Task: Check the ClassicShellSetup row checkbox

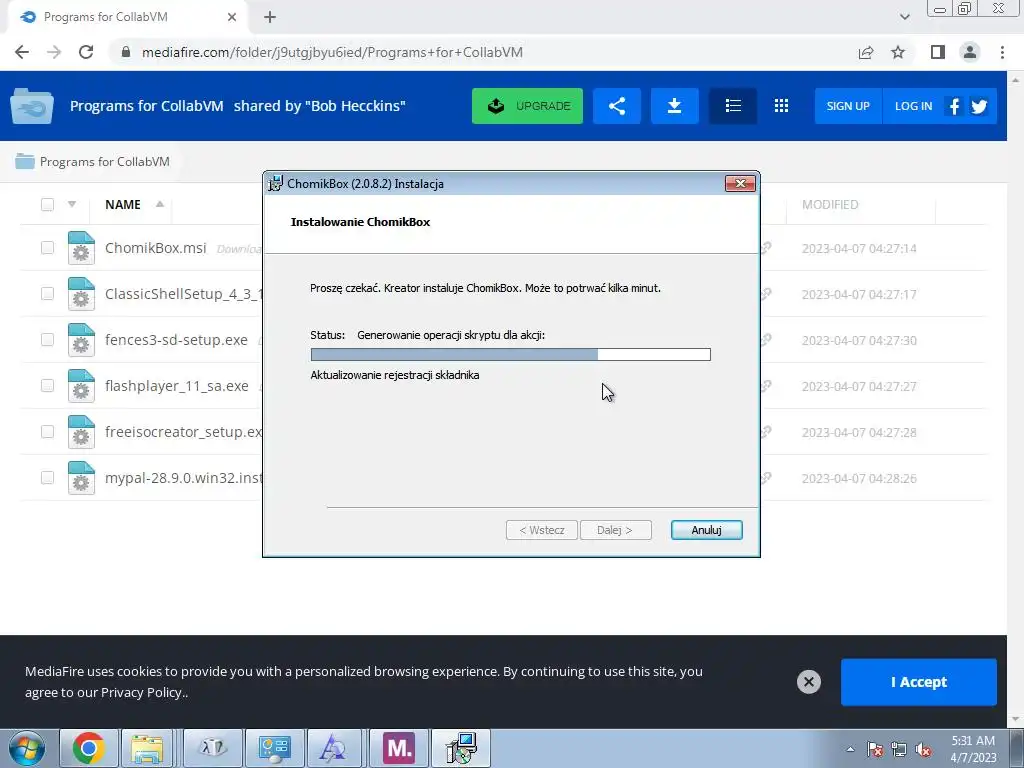Action: pyautogui.click(x=47, y=293)
